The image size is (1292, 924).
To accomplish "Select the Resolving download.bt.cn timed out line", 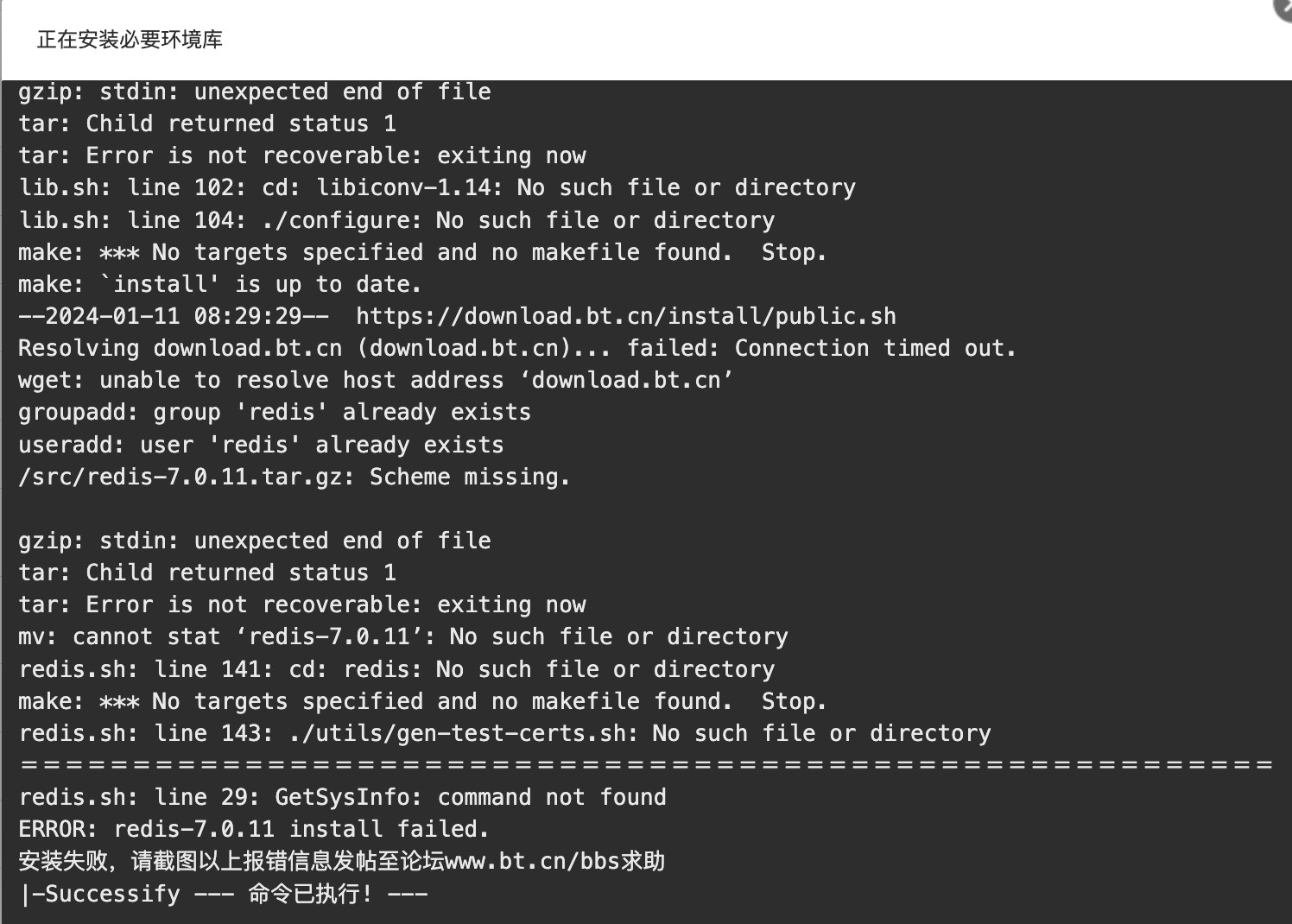I will (517, 349).
